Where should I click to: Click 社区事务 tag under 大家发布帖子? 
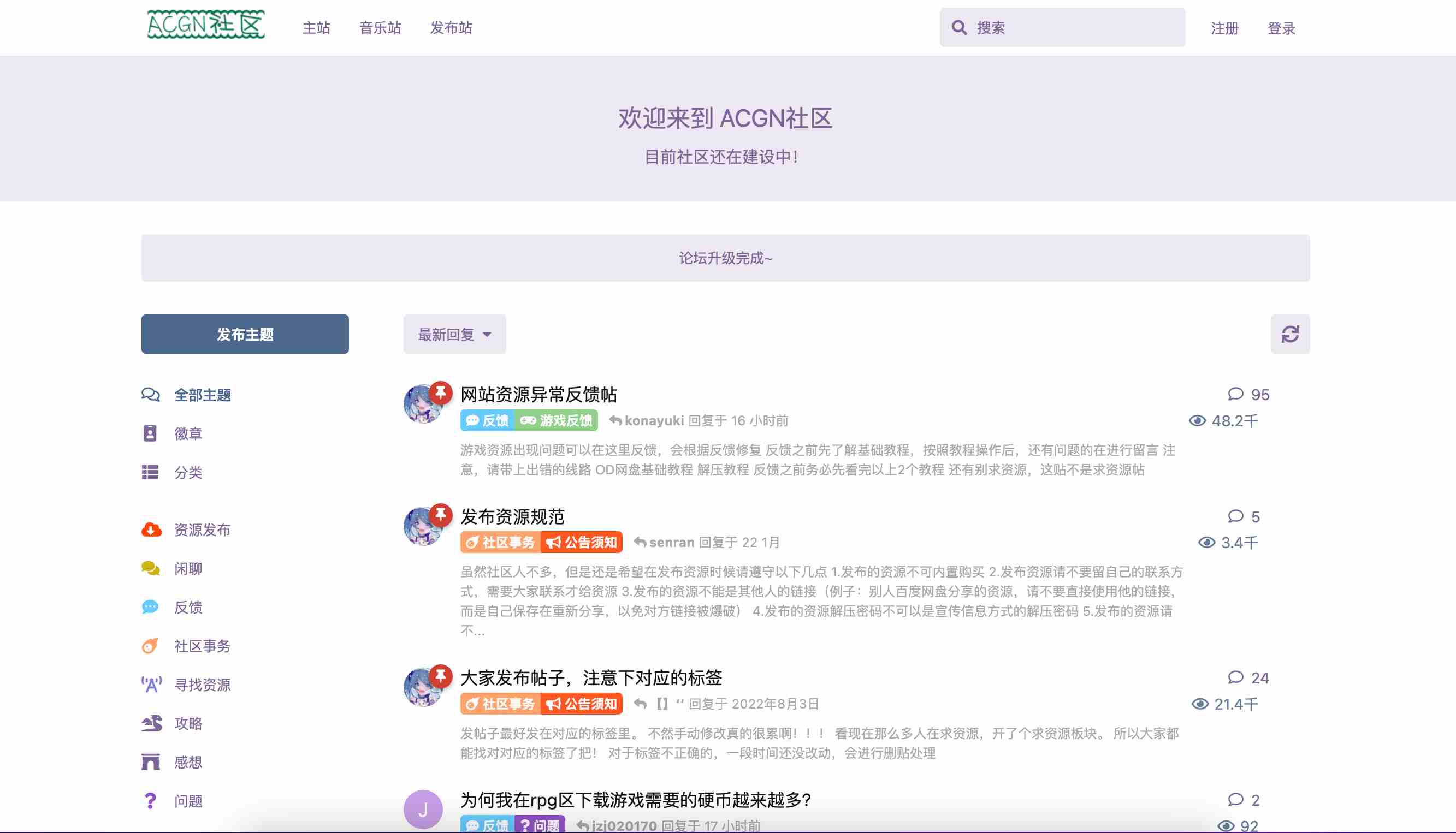coord(500,704)
